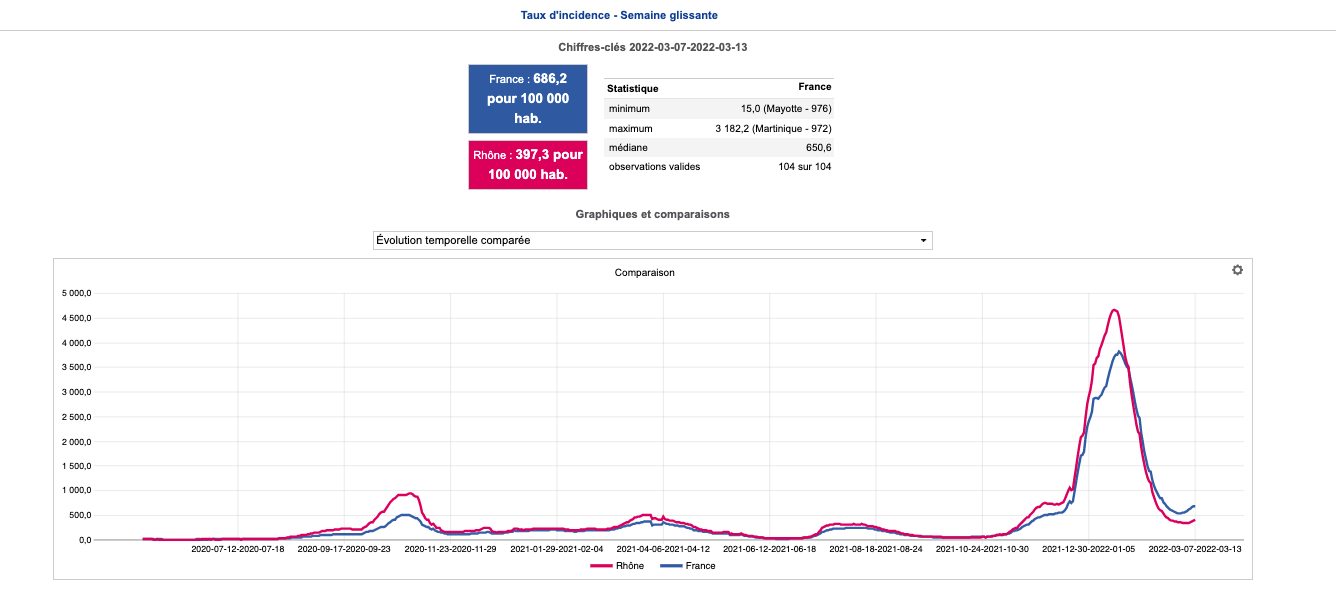Click the "Comparaison" chart title
1336x603 pixels.
(644, 272)
